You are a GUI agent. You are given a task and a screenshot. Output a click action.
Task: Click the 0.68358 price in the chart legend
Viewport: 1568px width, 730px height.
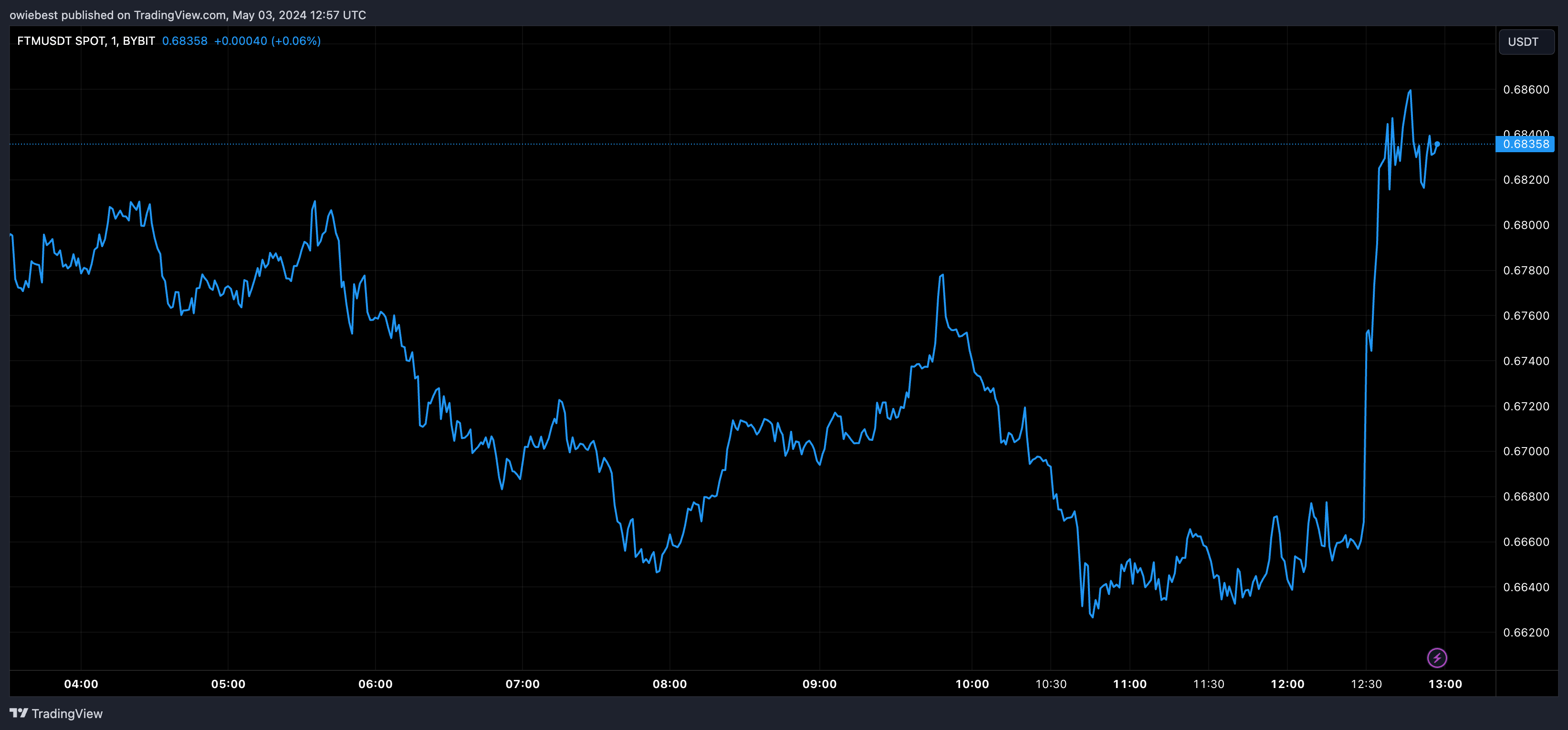coord(185,41)
